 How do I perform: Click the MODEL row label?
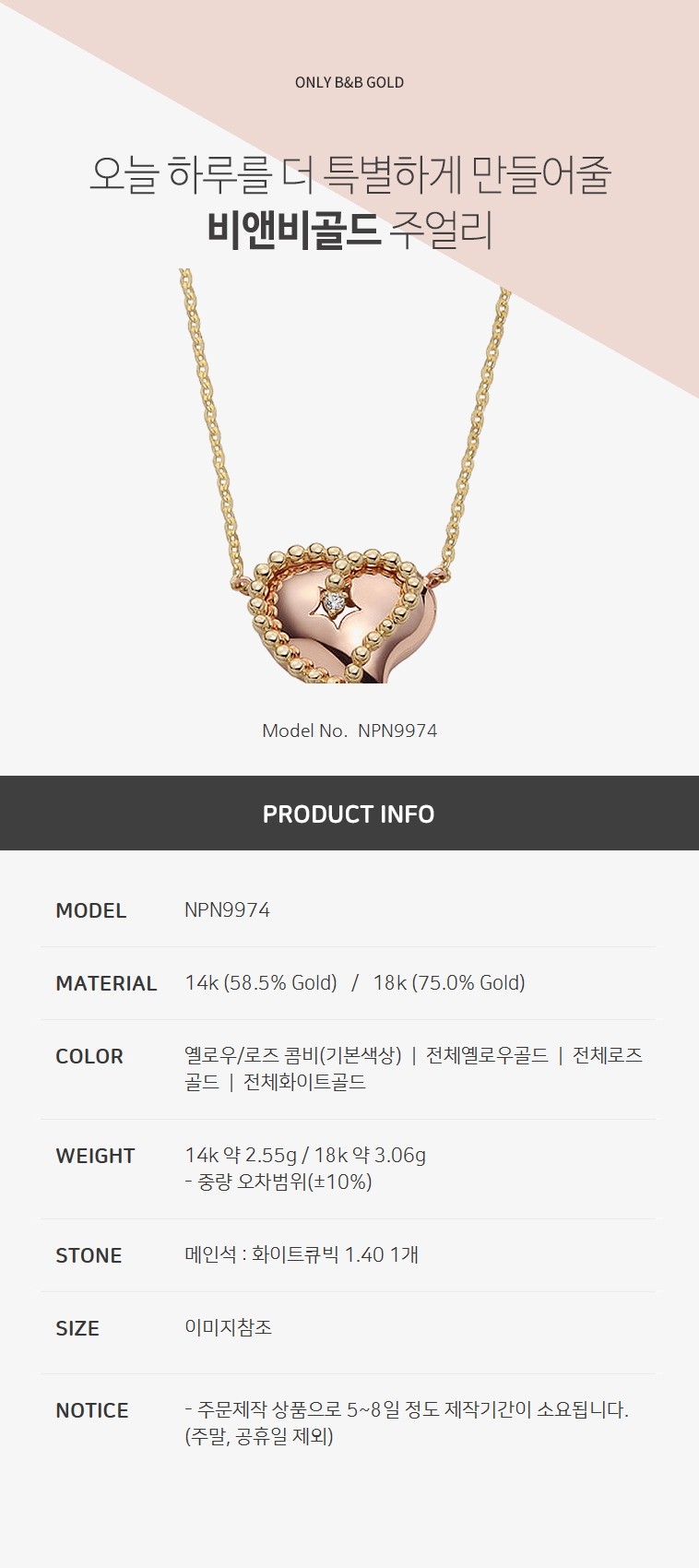[x=90, y=910]
